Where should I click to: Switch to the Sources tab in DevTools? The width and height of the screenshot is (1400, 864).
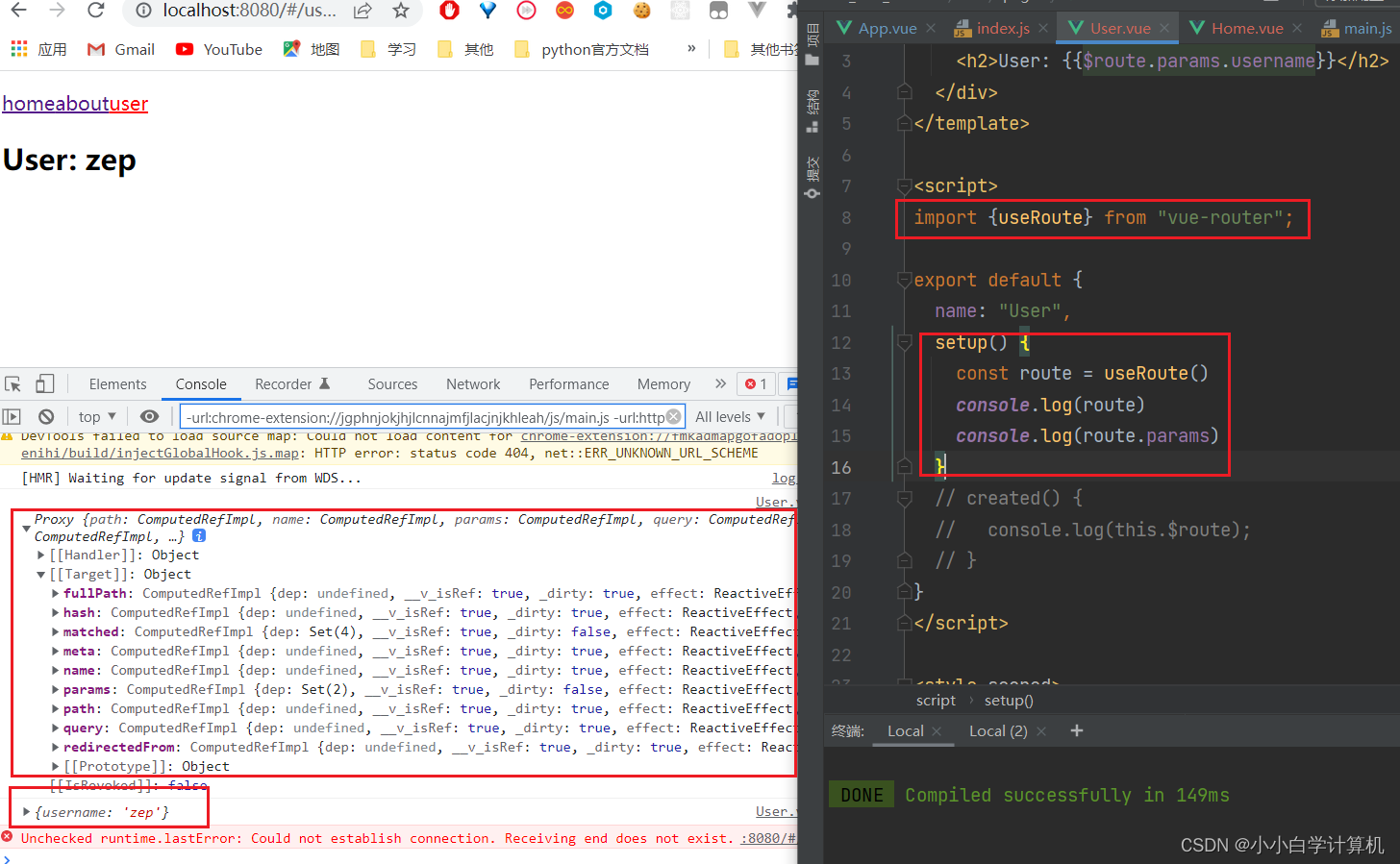tap(392, 383)
